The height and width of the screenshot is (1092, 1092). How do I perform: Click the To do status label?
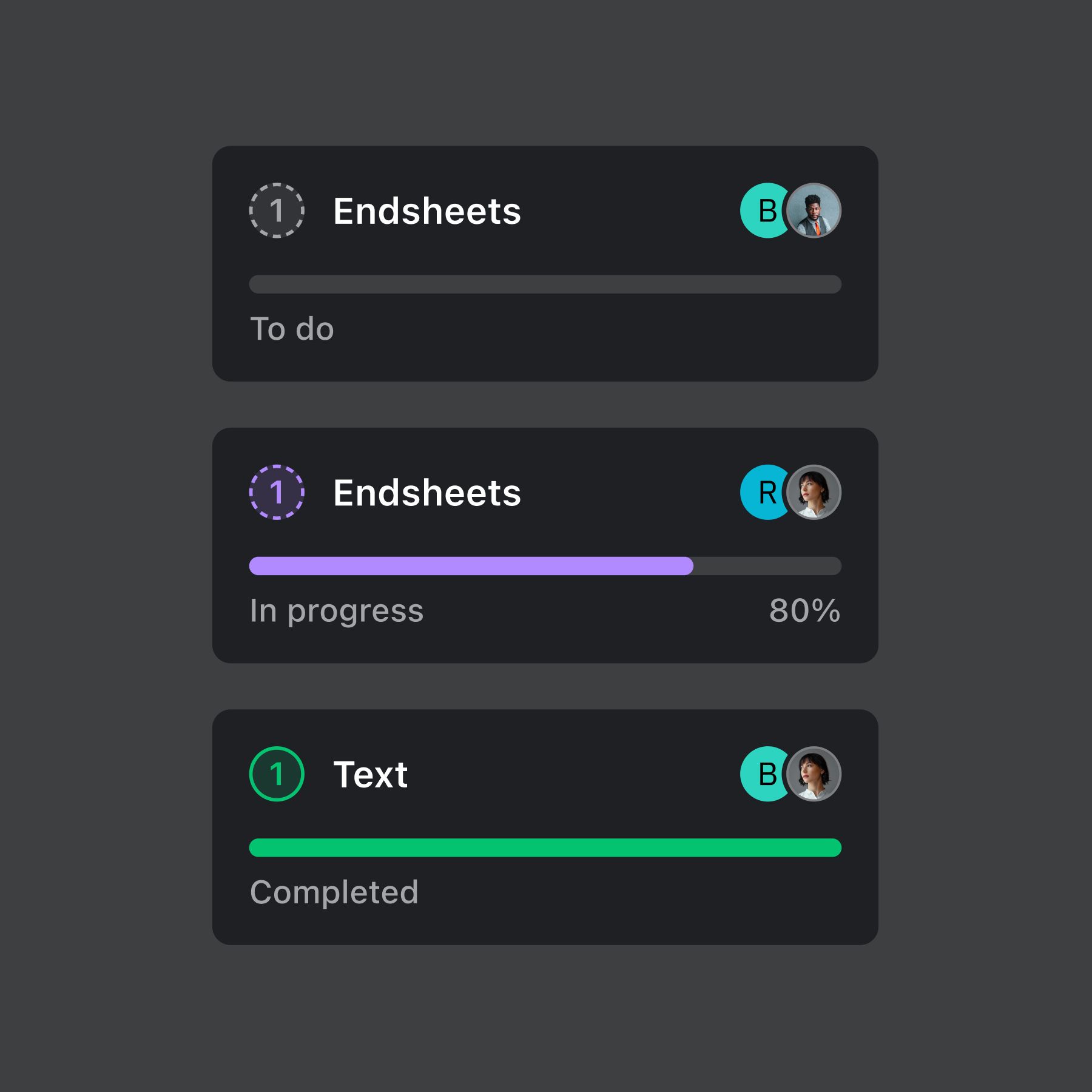tap(292, 329)
